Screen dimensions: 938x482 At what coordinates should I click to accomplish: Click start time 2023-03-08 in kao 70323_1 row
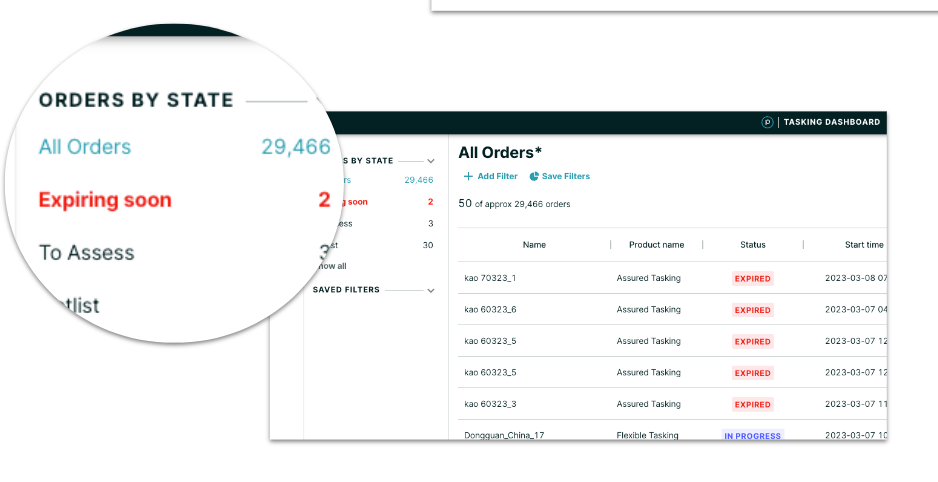(855, 278)
